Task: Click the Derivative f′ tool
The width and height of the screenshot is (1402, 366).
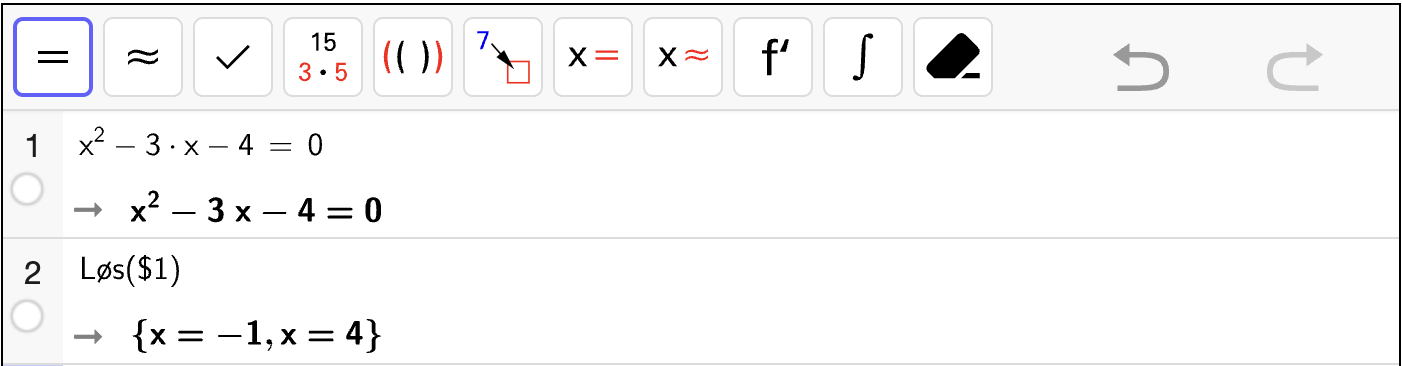Action: [773, 57]
